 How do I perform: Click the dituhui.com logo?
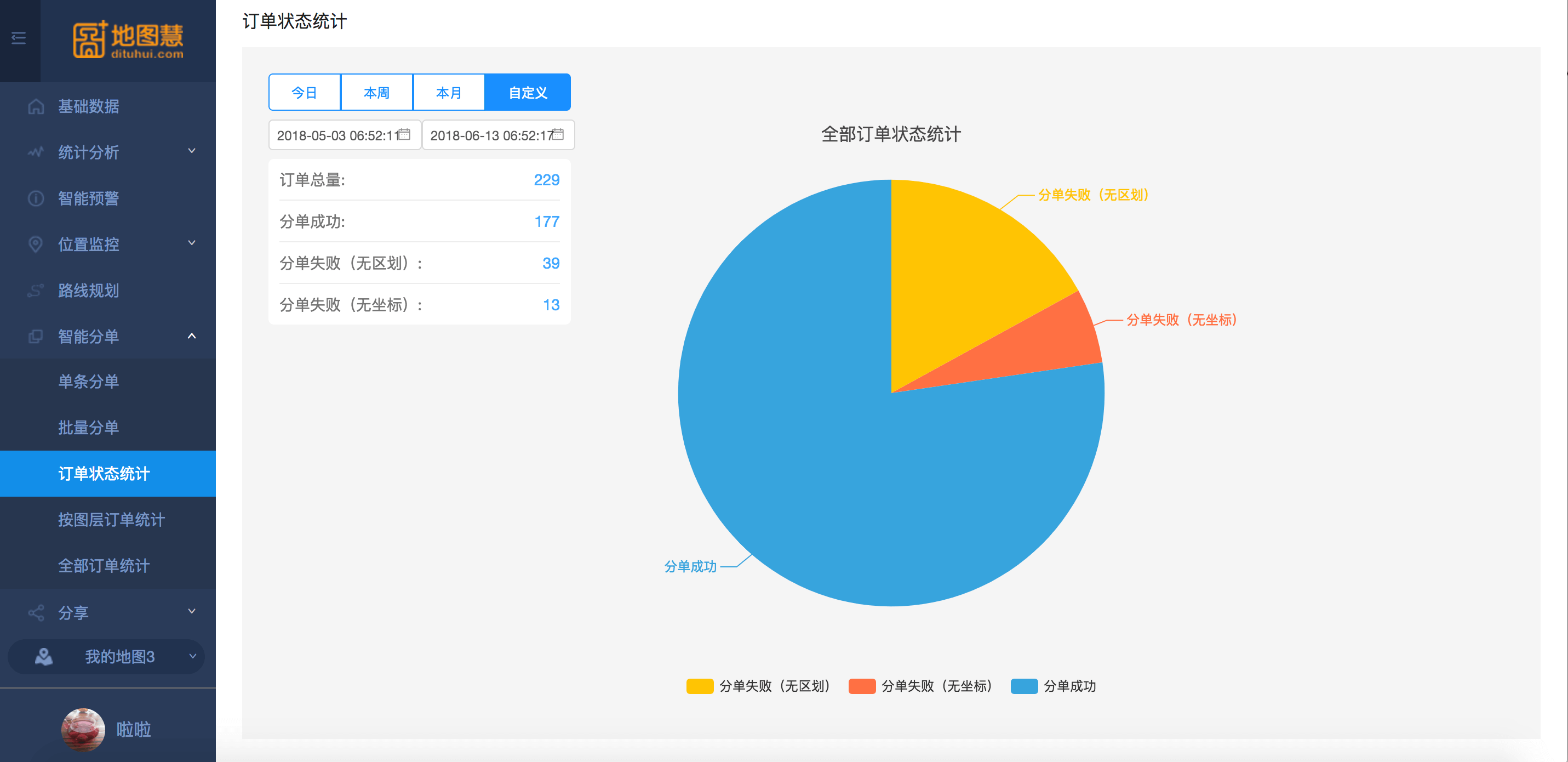(x=128, y=39)
